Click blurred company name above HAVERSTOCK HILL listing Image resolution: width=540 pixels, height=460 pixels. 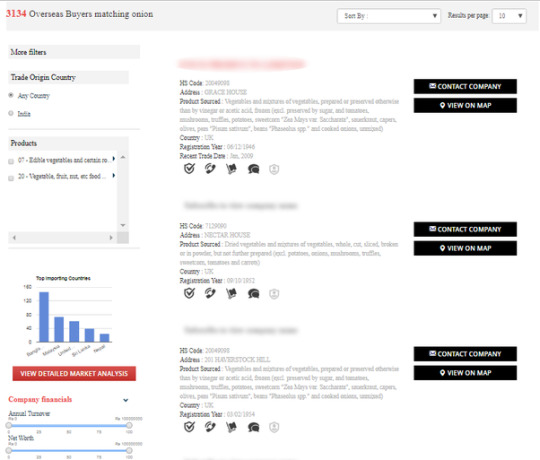[x=241, y=331]
